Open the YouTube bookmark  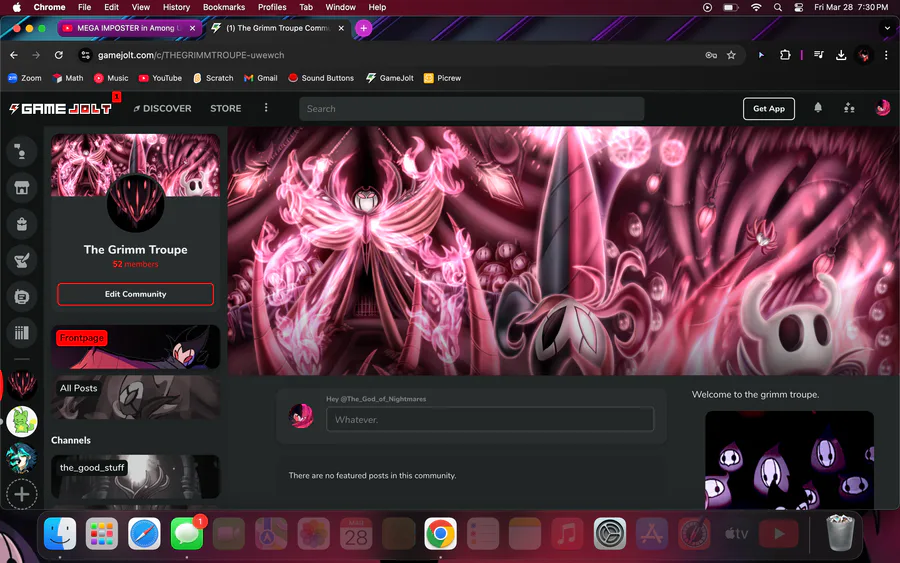point(160,78)
